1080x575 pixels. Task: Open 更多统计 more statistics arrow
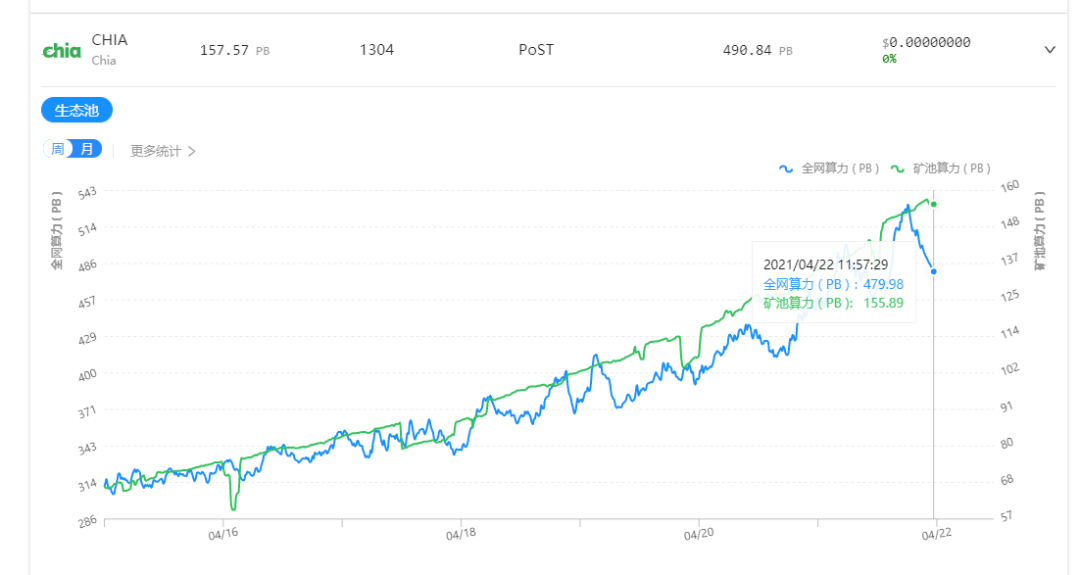[x=191, y=151]
